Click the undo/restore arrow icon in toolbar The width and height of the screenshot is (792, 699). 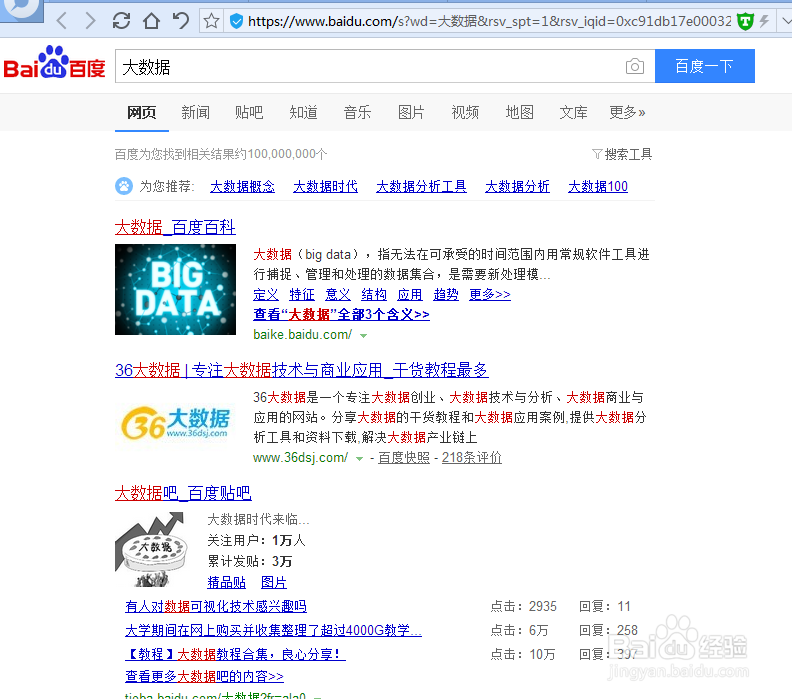[180, 21]
